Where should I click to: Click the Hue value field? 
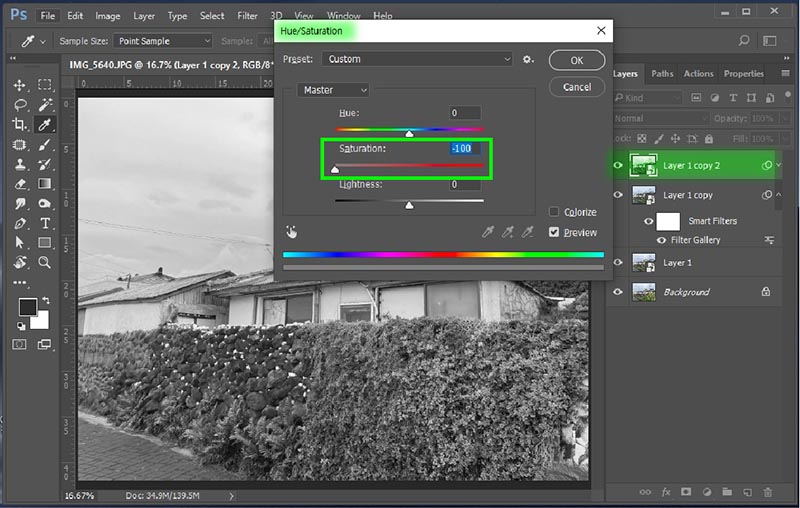tap(465, 113)
